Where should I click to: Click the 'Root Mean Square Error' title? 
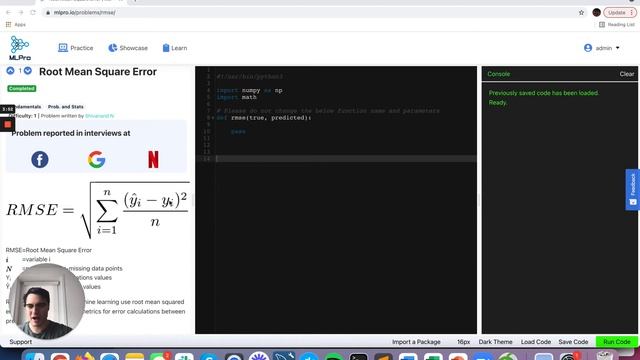click(98, 71)
